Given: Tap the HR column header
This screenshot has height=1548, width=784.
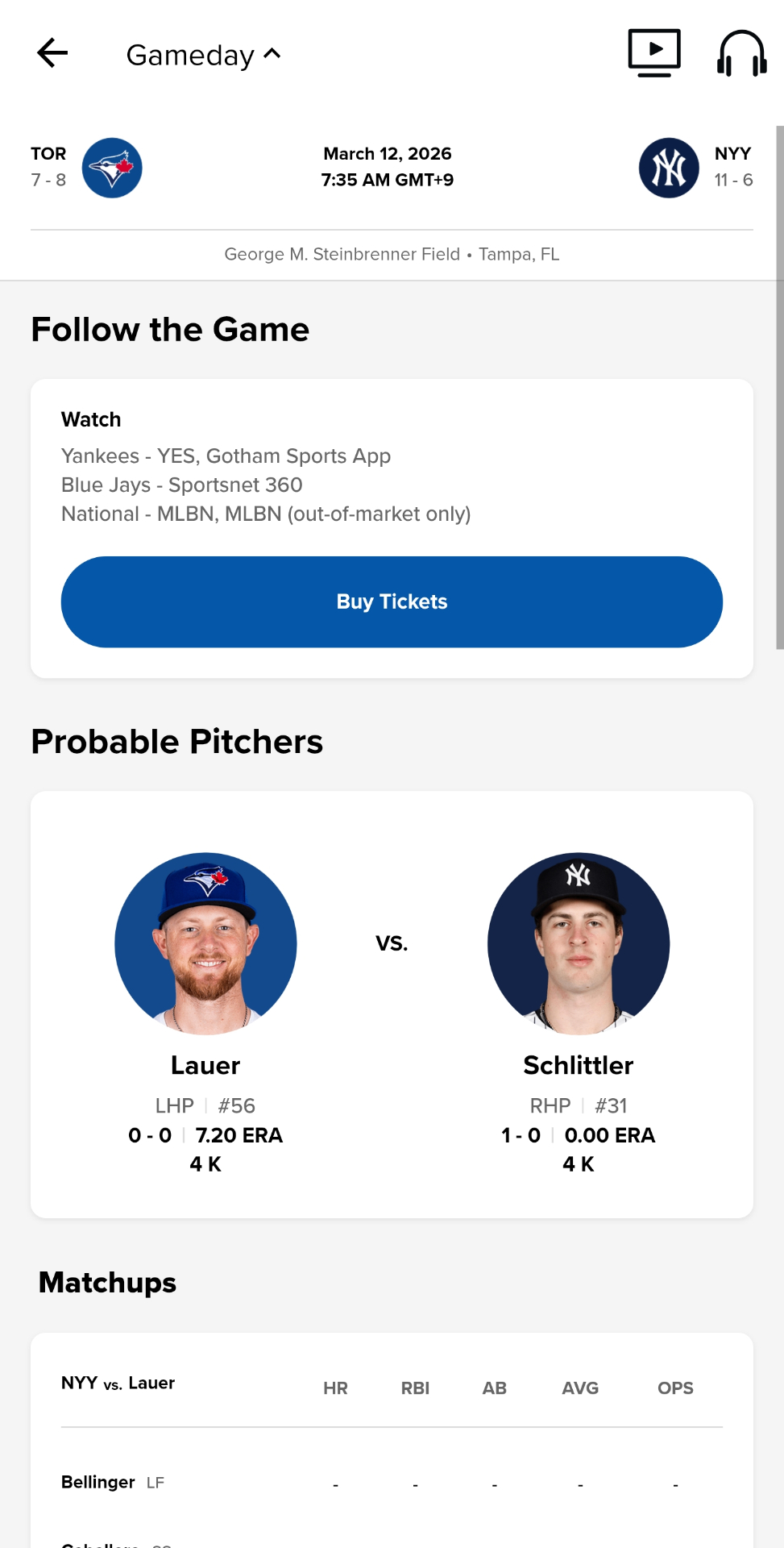Looking at the screenshot, I should pyautogui.click(x=335, y=1388).
